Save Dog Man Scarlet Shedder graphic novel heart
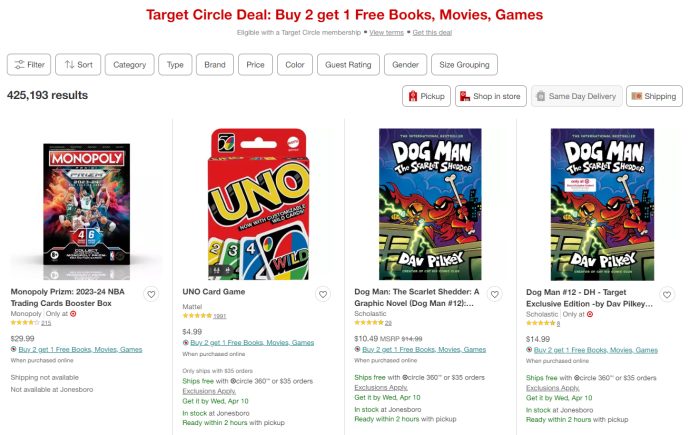Image resolution: width=700 pixels, height=435 pixels. click(x=496, y=294)
